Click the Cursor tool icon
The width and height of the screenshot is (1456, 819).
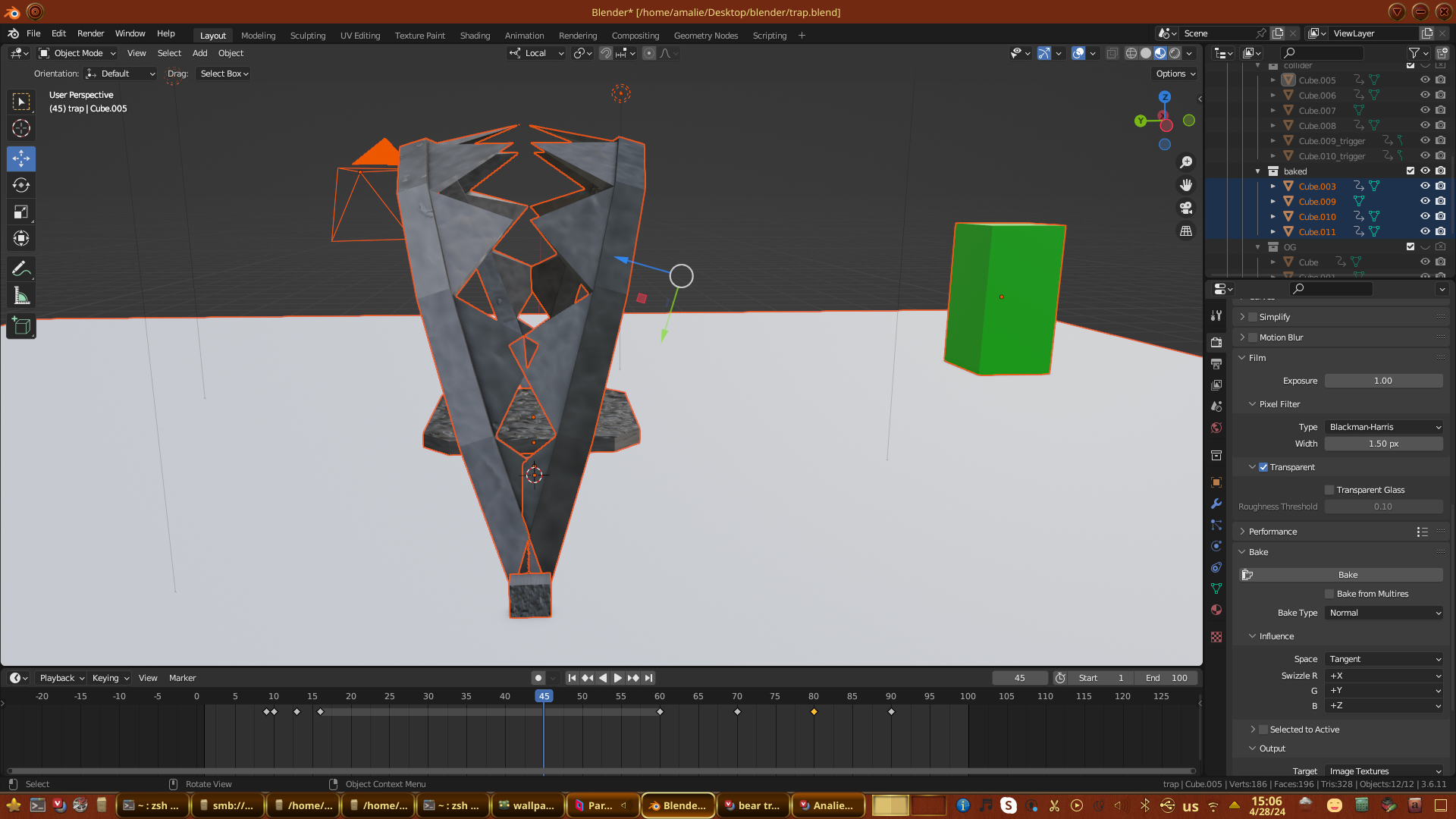pyautogui.click(x=21, y=128)
